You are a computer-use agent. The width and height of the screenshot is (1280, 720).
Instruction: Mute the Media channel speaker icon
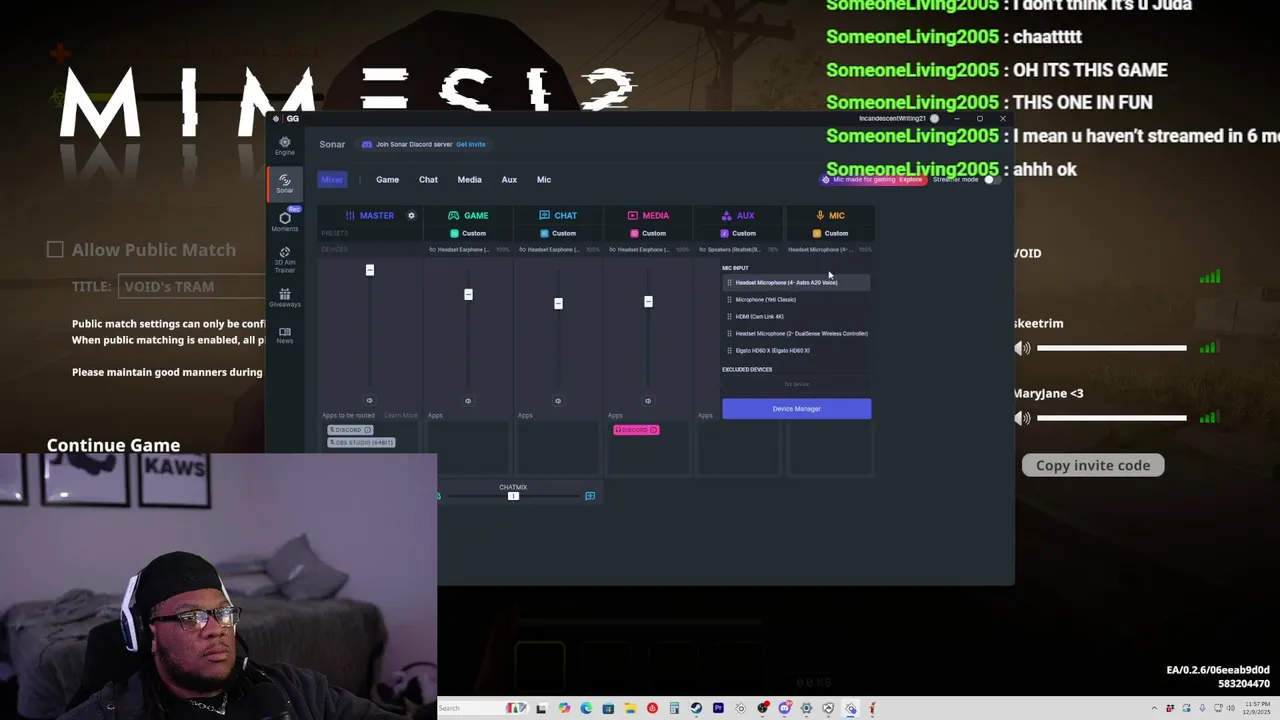tap(648, 400)
